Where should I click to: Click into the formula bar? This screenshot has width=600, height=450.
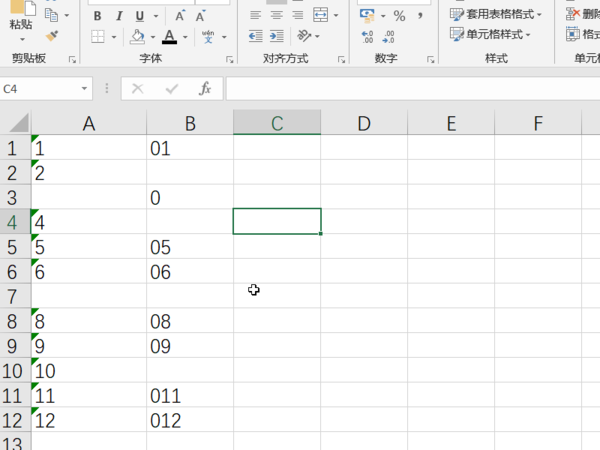tap(413, 89)
